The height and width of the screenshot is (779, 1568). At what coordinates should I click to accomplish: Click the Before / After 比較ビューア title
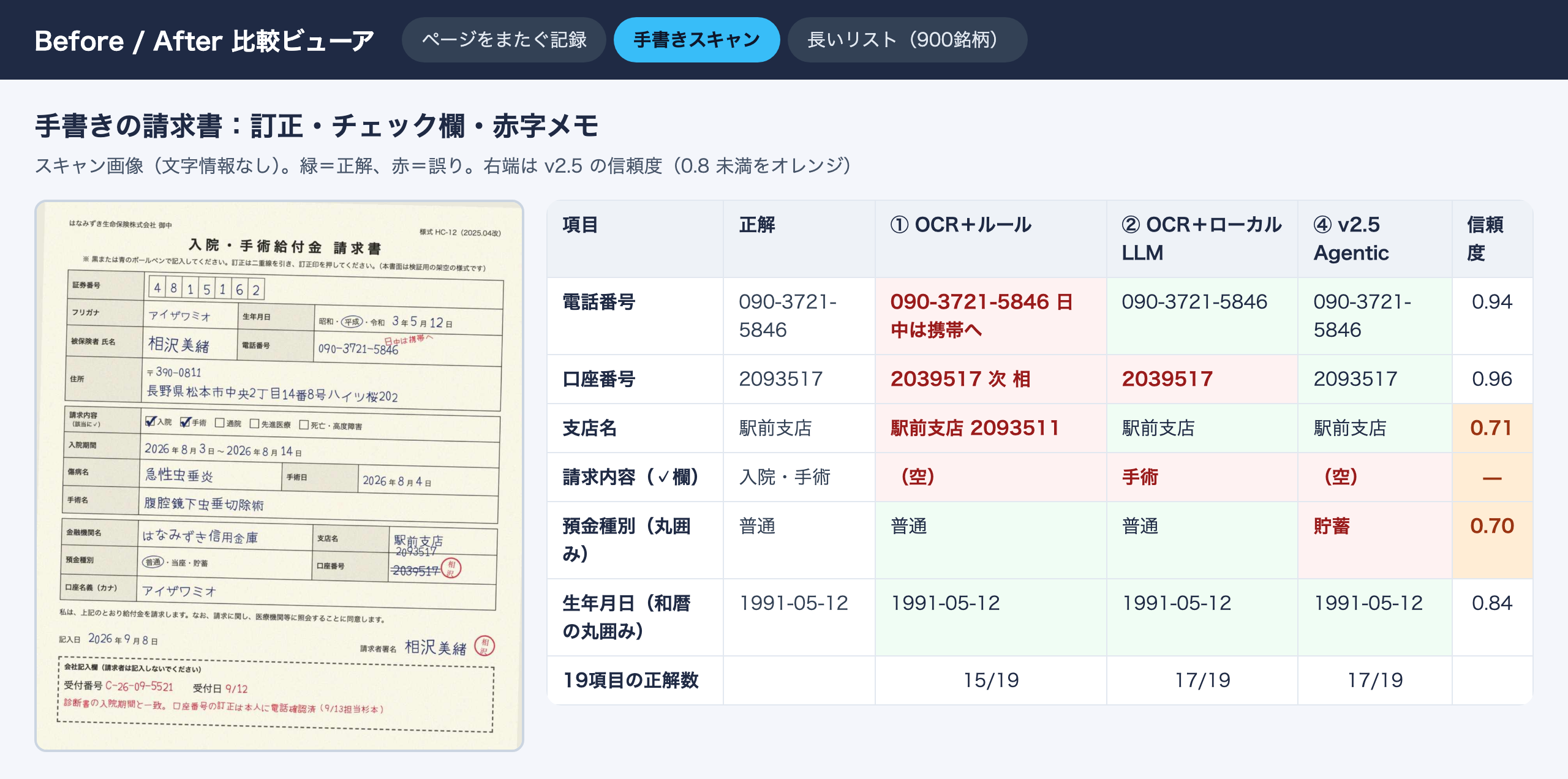coord(204,41)
